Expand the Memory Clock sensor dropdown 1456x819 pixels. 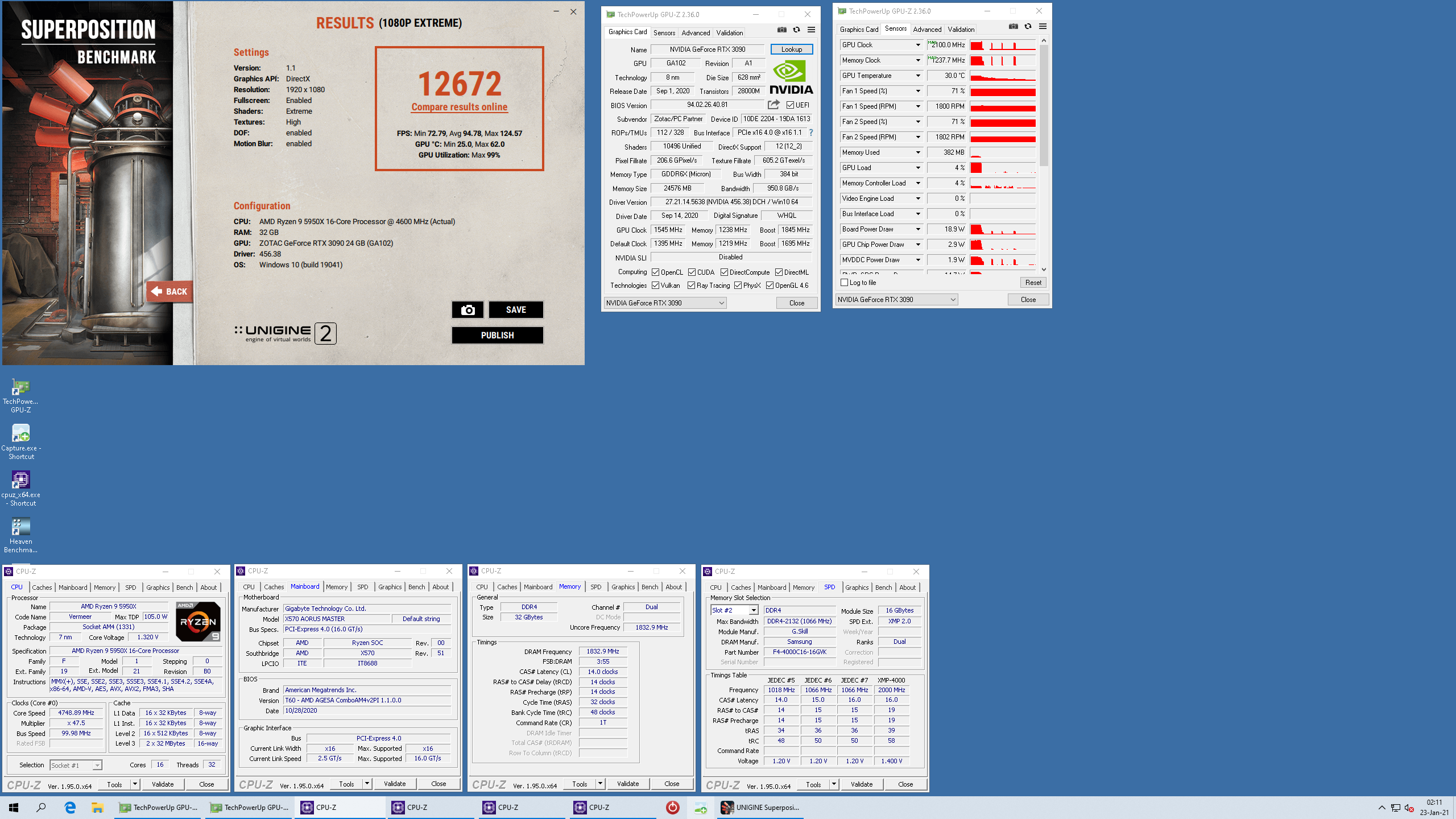pyautogui.click(x=918, y=60)
